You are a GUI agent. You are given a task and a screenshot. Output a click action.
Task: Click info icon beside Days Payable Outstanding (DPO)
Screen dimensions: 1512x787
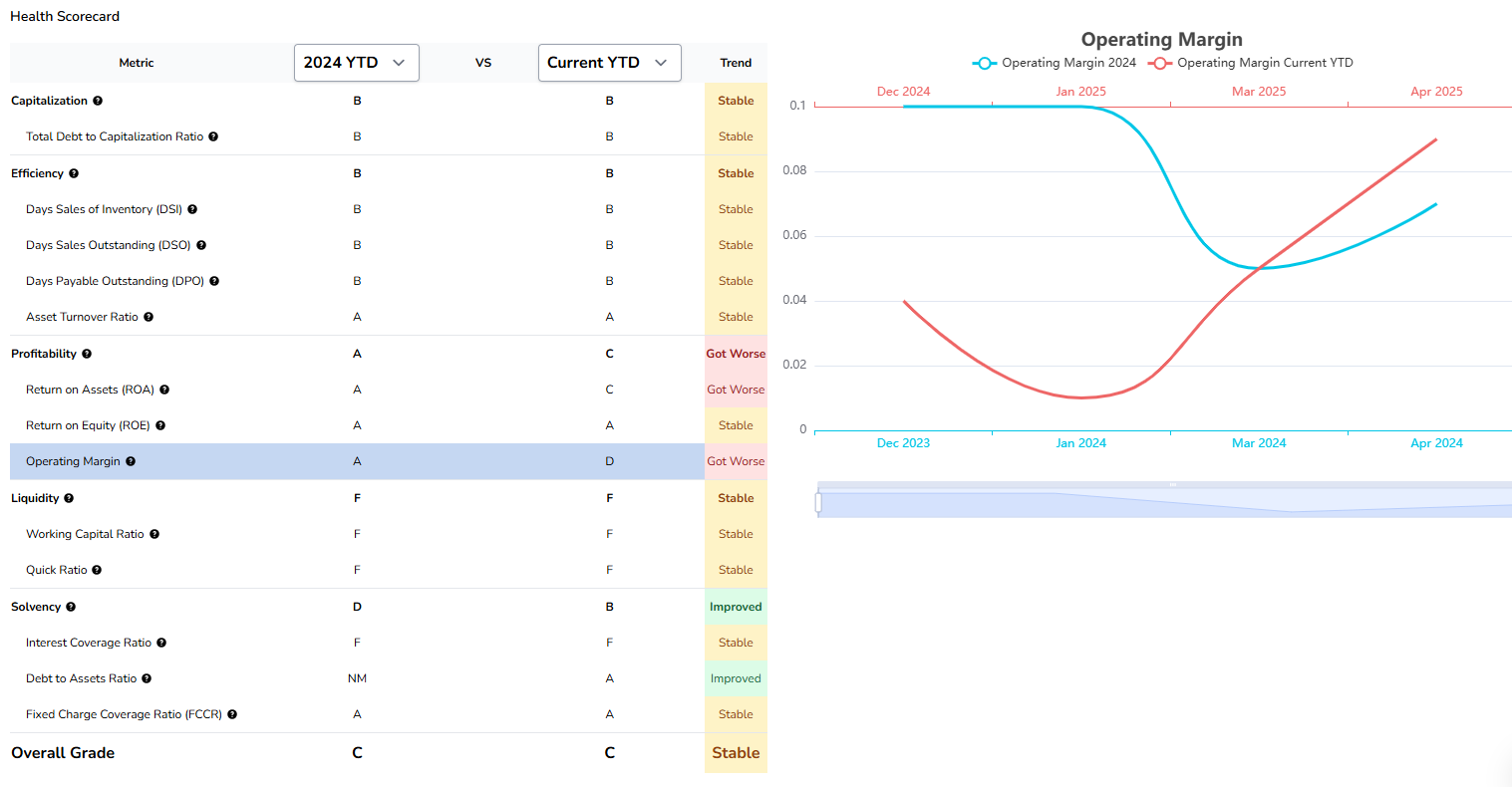[x=214, y=281]
